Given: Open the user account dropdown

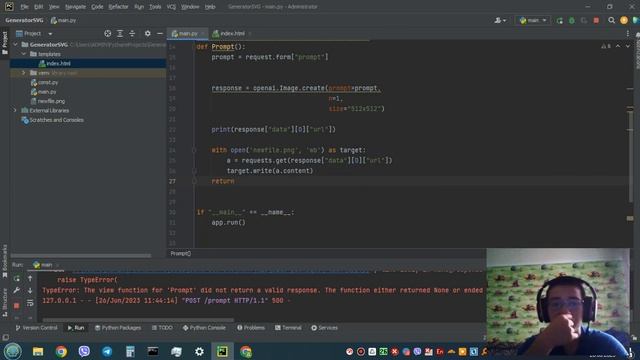Looking at the screenshot, I should (x=500, y=20).
